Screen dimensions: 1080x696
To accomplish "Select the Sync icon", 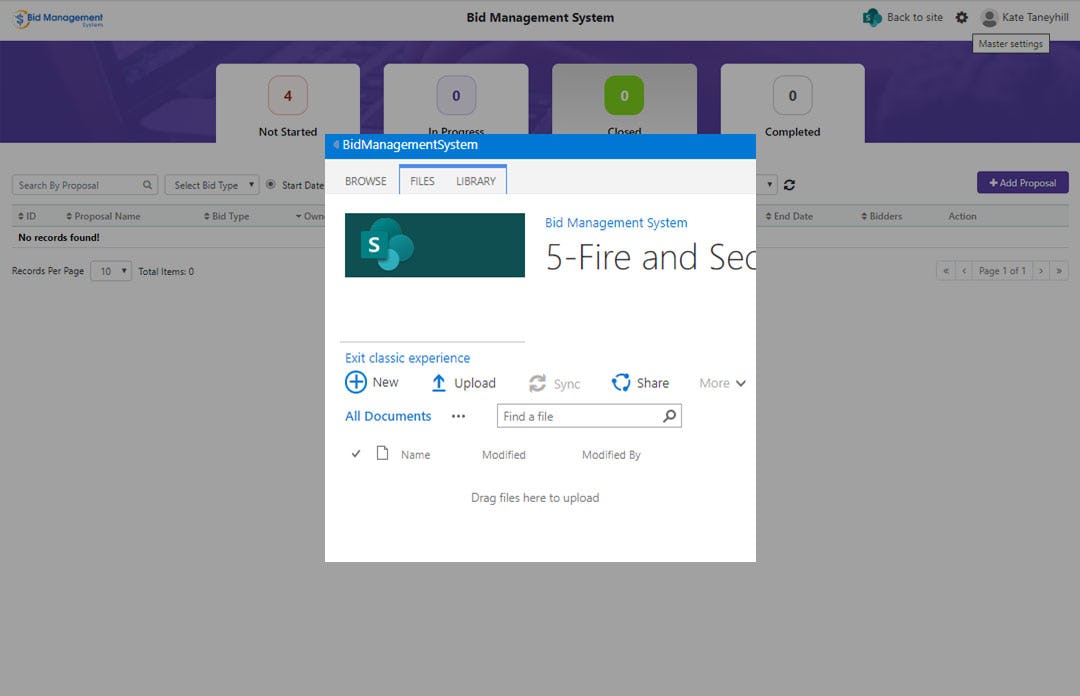I will coord(538,382).
